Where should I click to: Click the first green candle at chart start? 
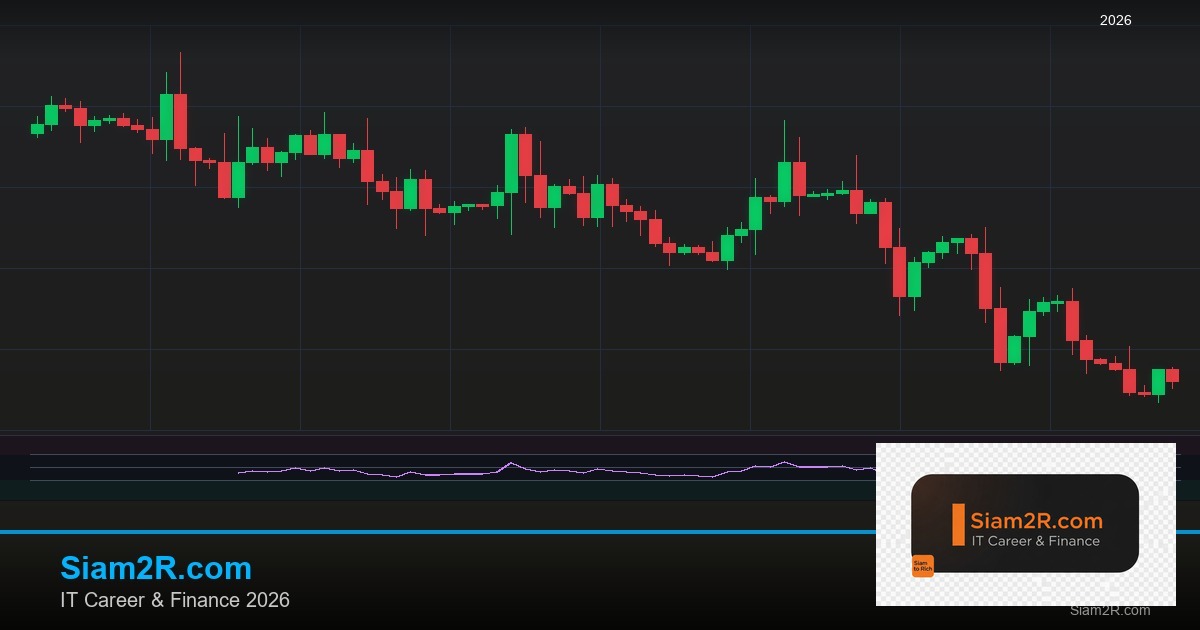(37, 128)
